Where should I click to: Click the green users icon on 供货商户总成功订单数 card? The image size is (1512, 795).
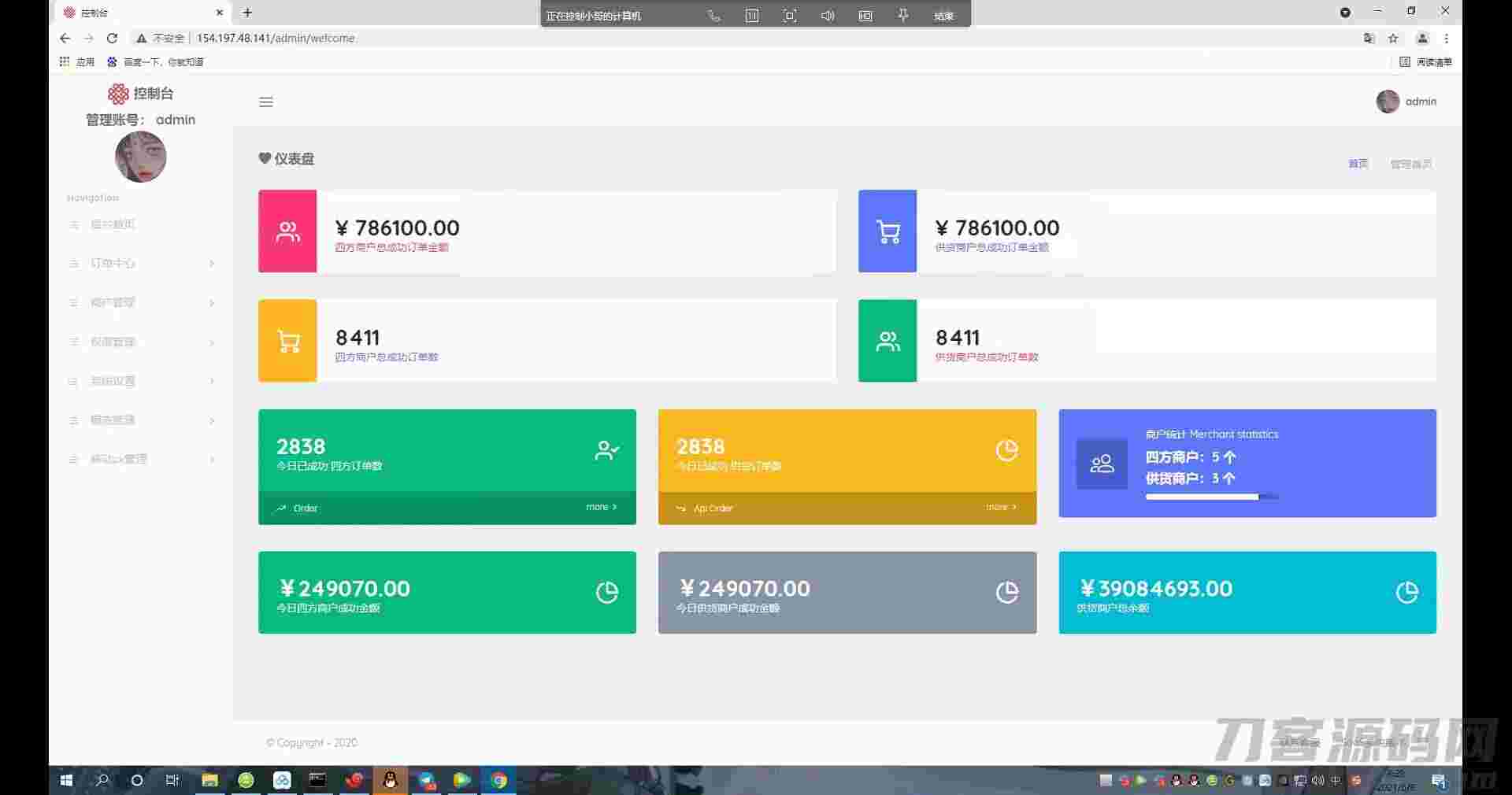click(888, 341)
